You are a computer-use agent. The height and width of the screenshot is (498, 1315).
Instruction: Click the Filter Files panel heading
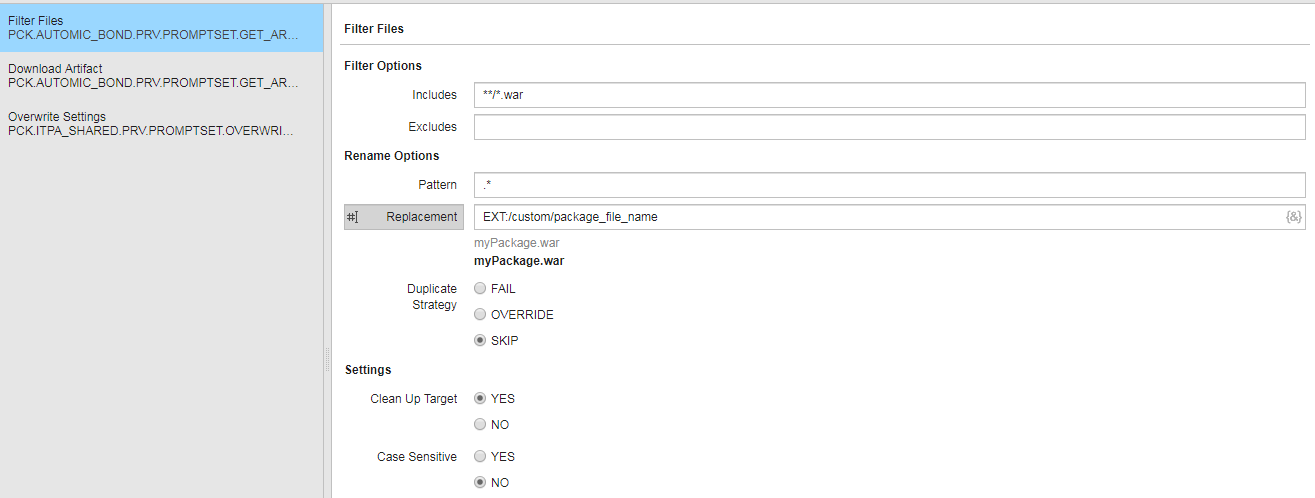tap(374, 29)
